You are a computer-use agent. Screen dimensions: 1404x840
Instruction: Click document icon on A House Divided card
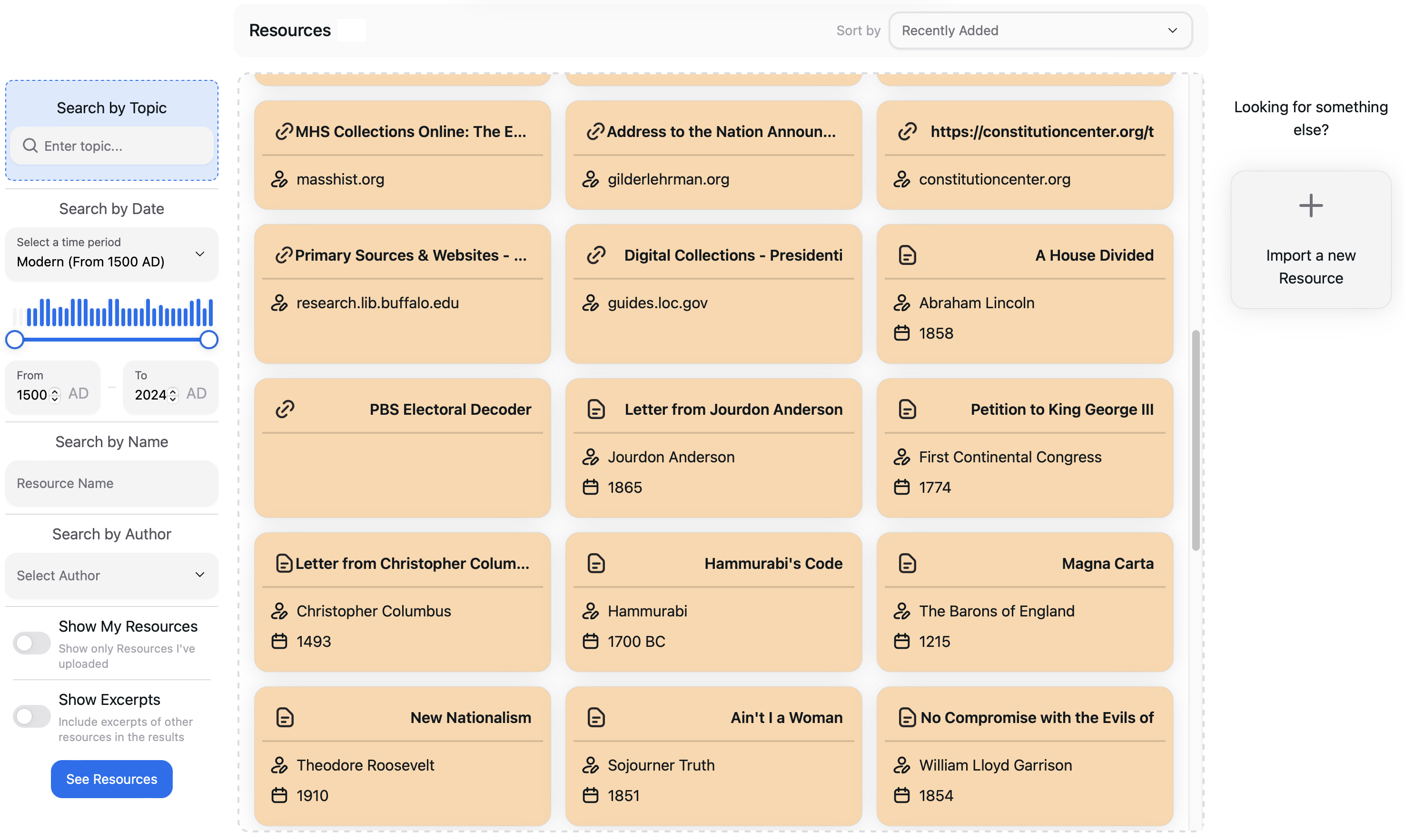[x=907, y=255]
